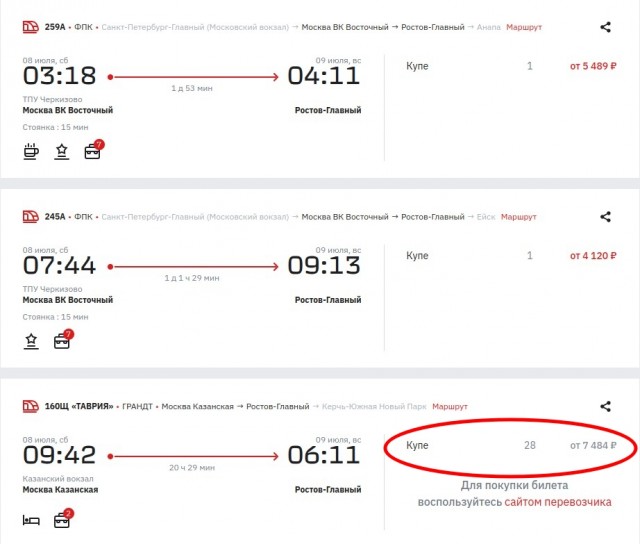Open the Маршрут link for train 259А

524,28
